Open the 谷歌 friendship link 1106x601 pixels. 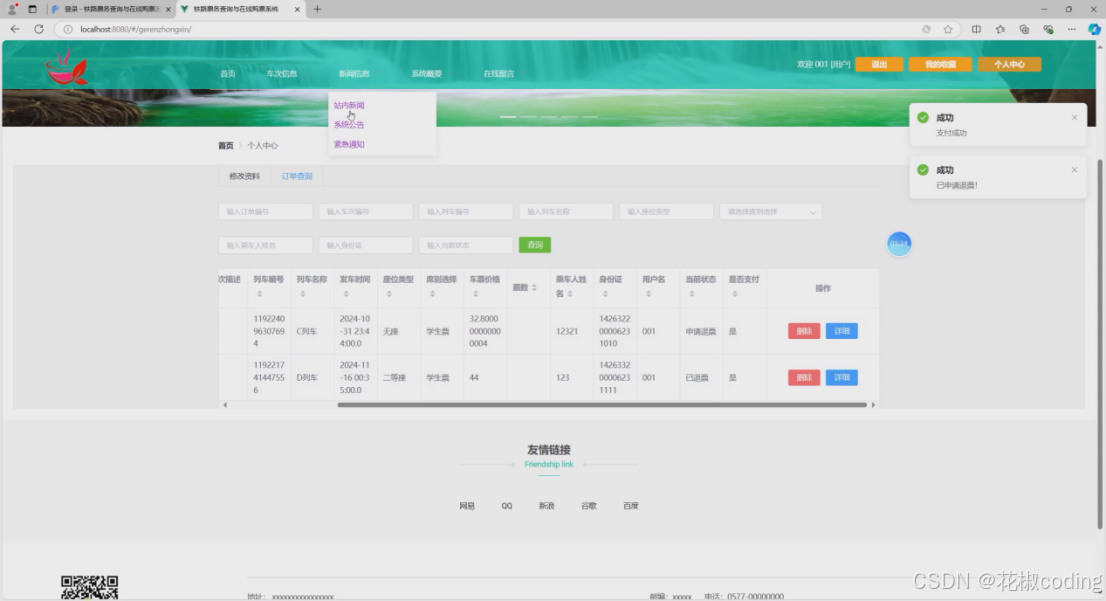589,506
